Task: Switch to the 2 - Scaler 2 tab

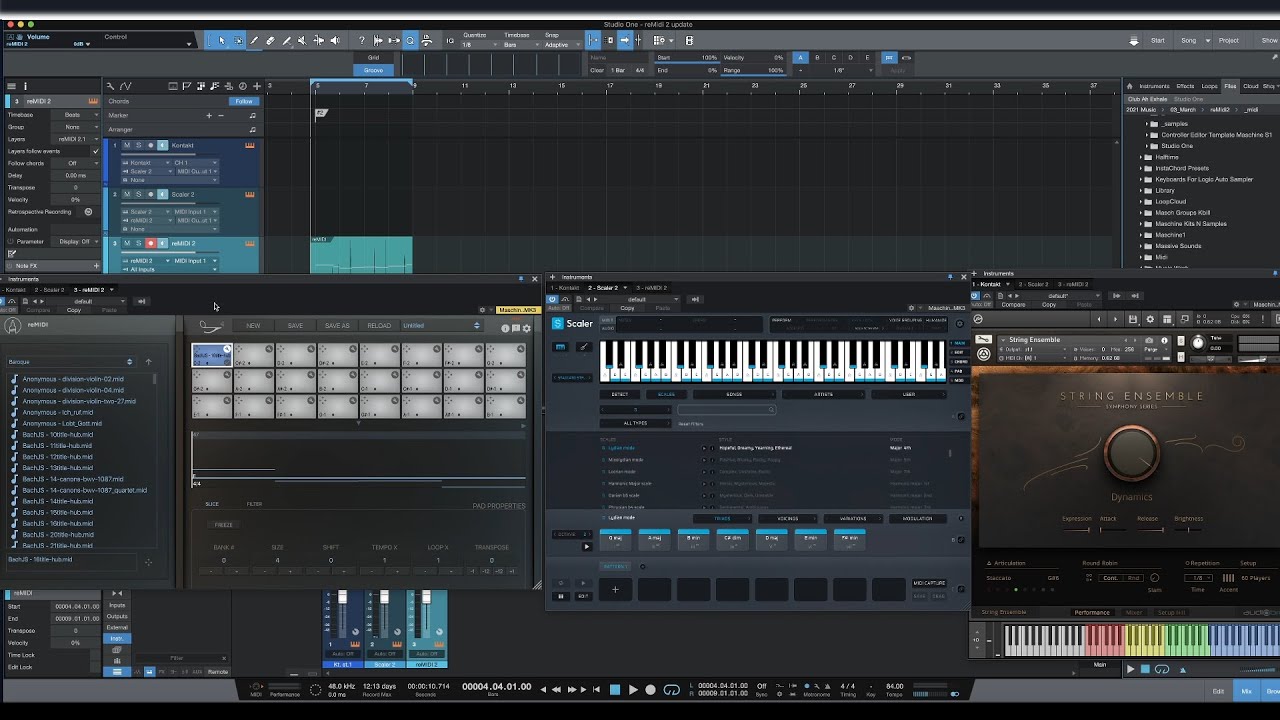Action: 603,288
